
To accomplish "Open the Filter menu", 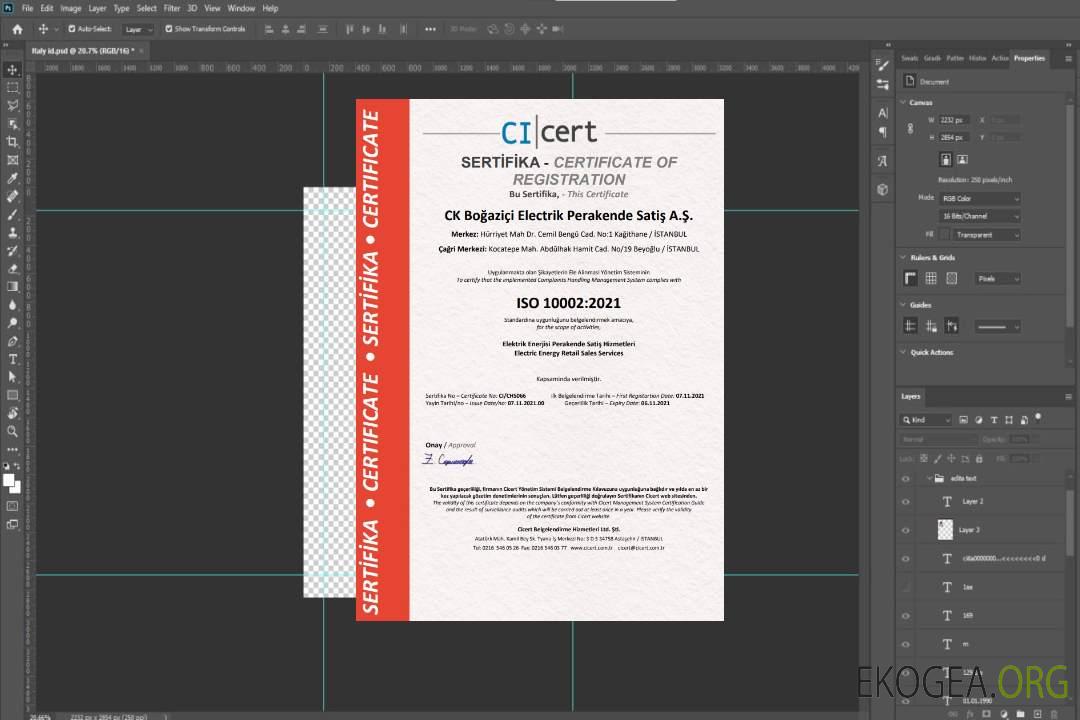I will click(x=172, y=8).
